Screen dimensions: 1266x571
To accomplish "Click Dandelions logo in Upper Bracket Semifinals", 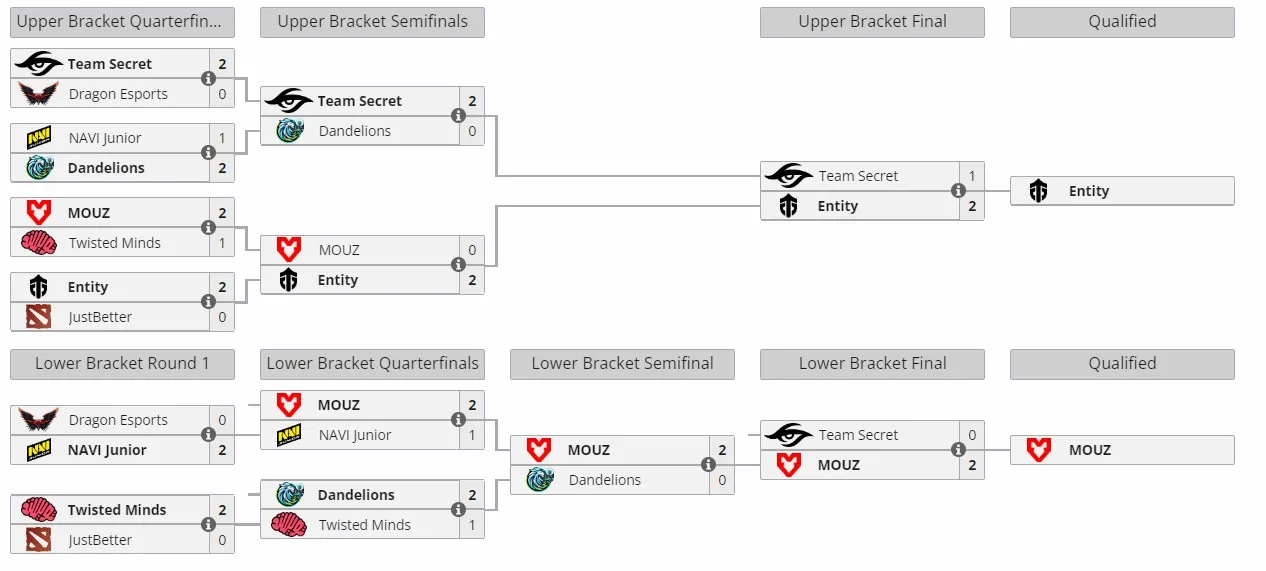I will click(289, 131).
